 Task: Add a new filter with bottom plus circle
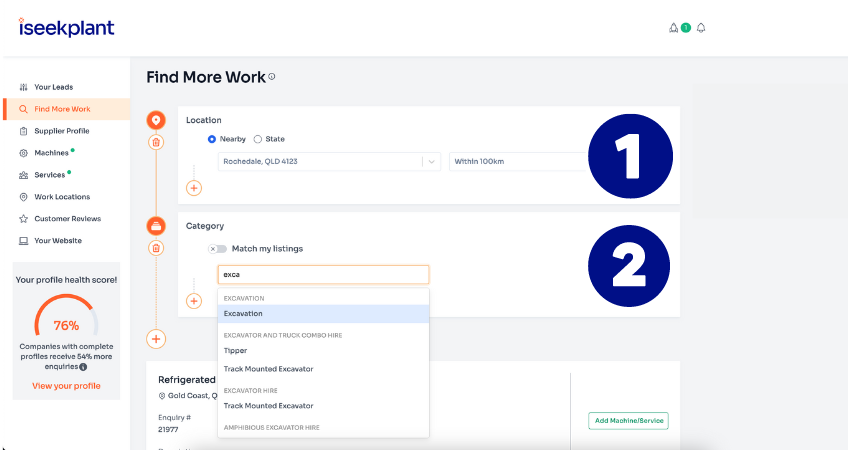click(156, 339)
